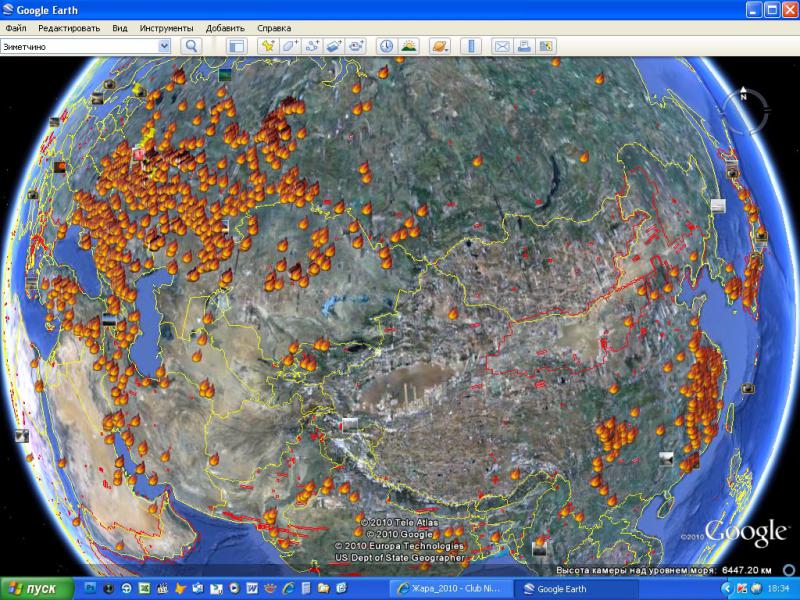Image resolution: width=800 pixels, height=600 pixels.
Task: View in Google Maps toolbar button
Action: click(546, 46)
